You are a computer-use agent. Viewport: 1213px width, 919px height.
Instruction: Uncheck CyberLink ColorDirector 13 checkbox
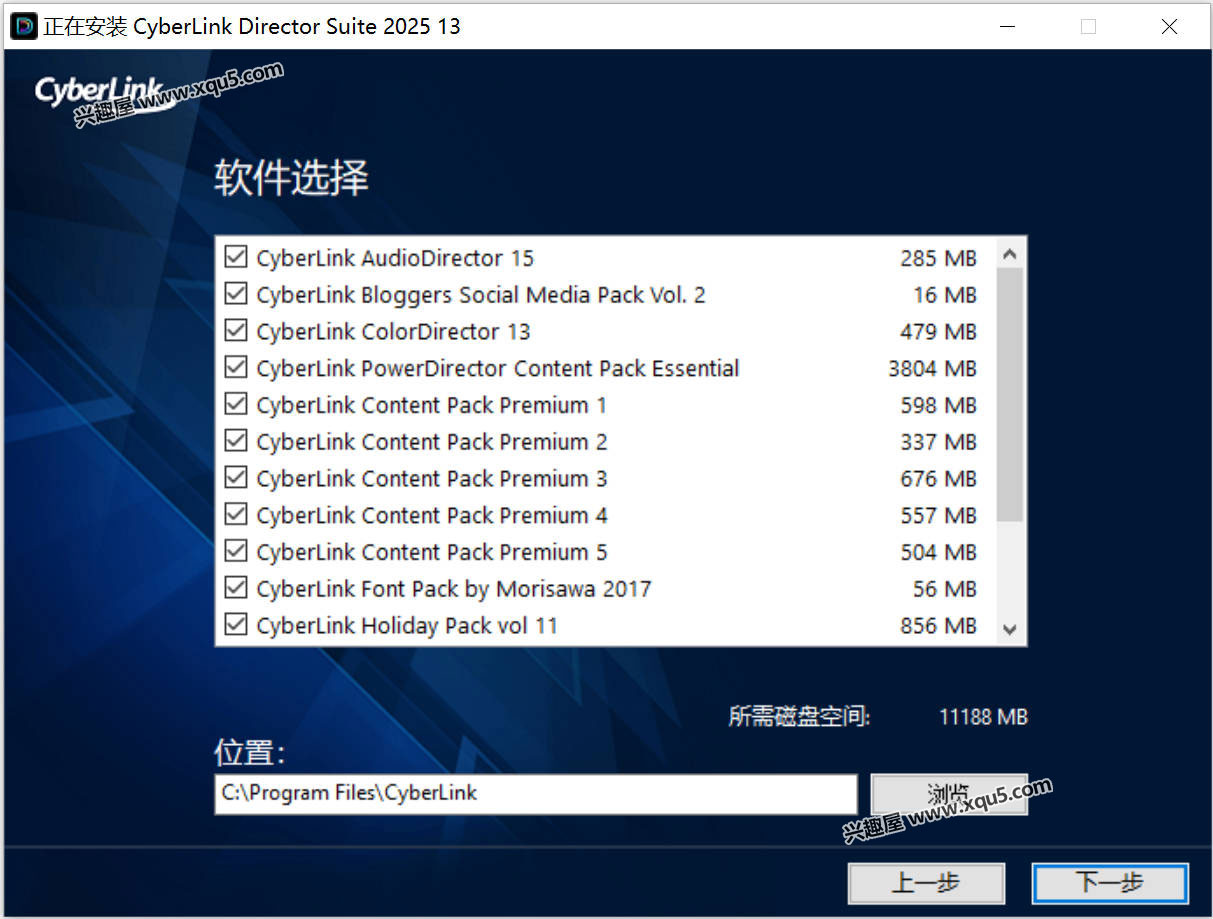pos(236,331)
